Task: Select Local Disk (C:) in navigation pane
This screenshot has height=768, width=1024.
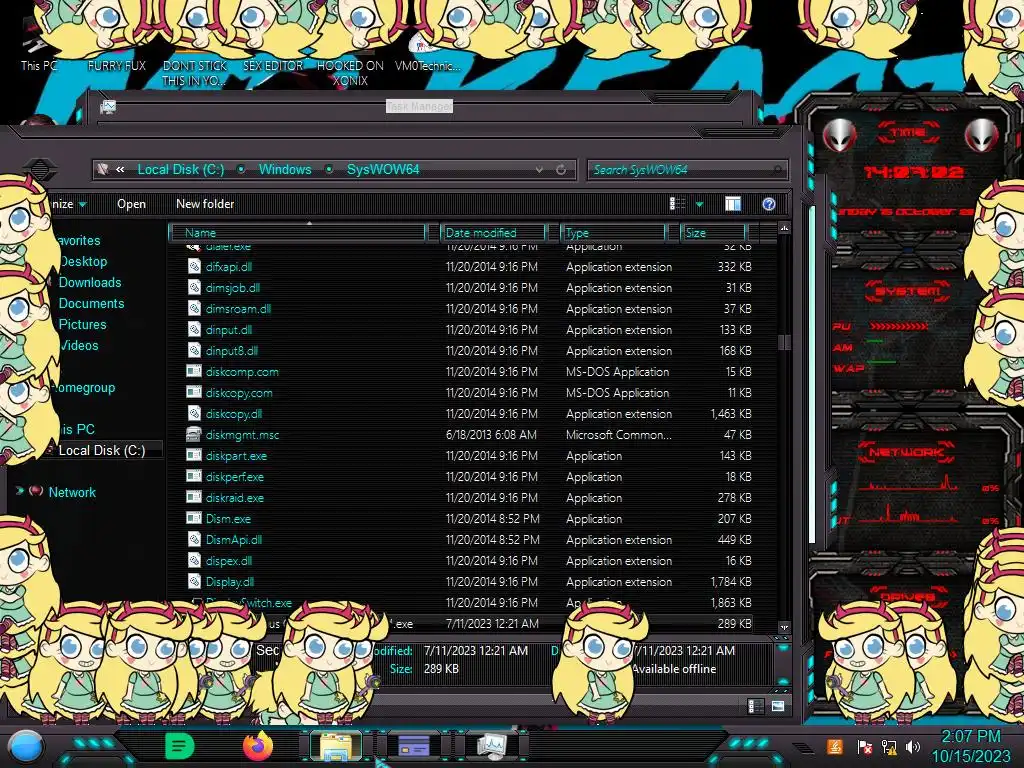Action: tap(102, 450)
